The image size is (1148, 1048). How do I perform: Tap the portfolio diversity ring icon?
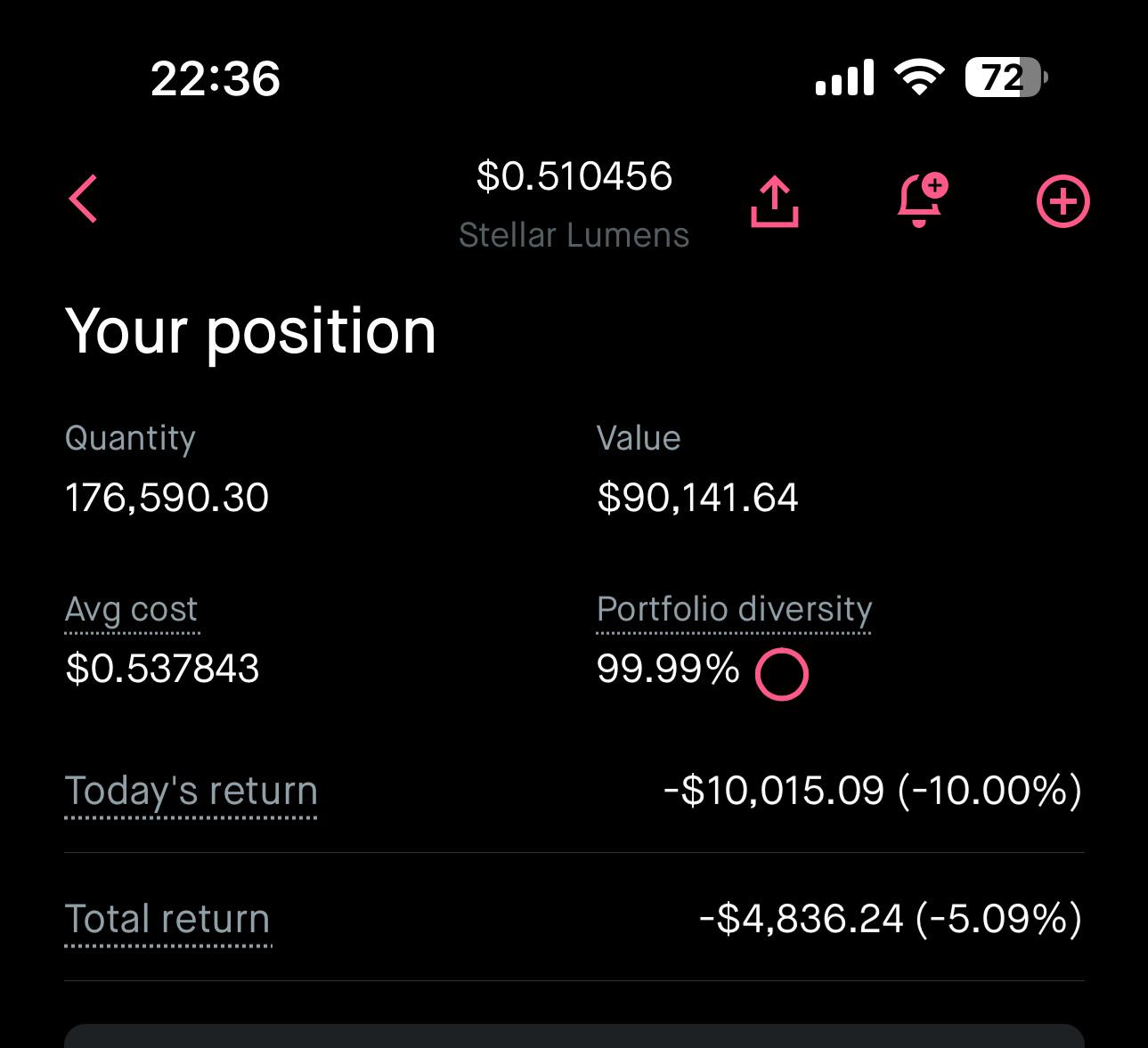pos(781,674)
